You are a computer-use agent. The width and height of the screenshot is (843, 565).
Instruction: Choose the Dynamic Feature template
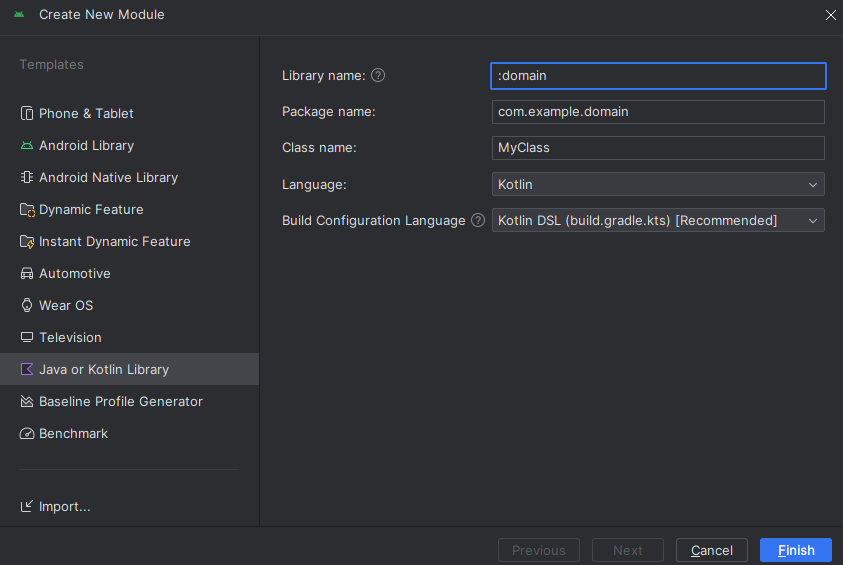(129, 210)
